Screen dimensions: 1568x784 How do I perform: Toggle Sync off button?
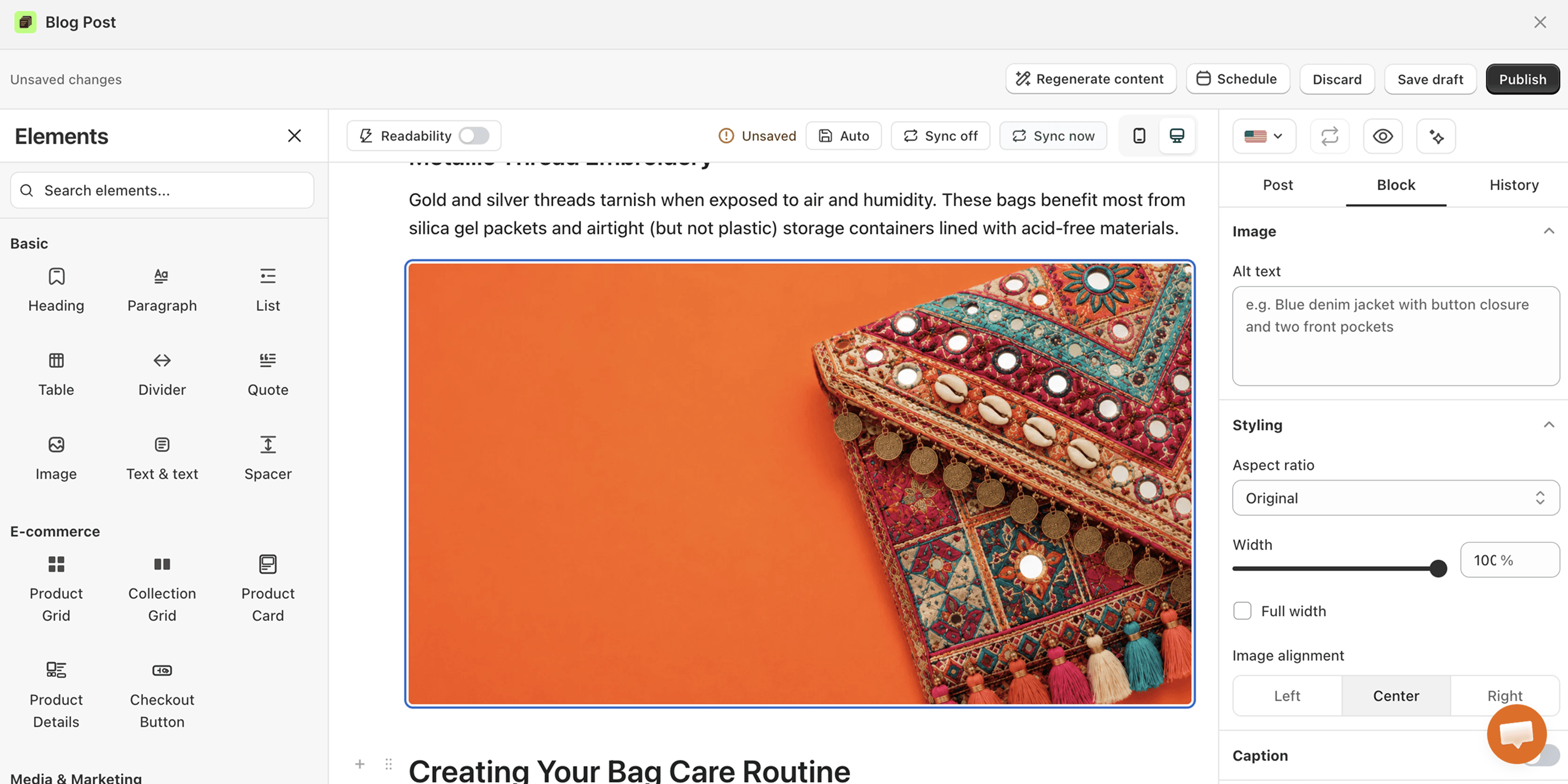(x=940, y=136)
